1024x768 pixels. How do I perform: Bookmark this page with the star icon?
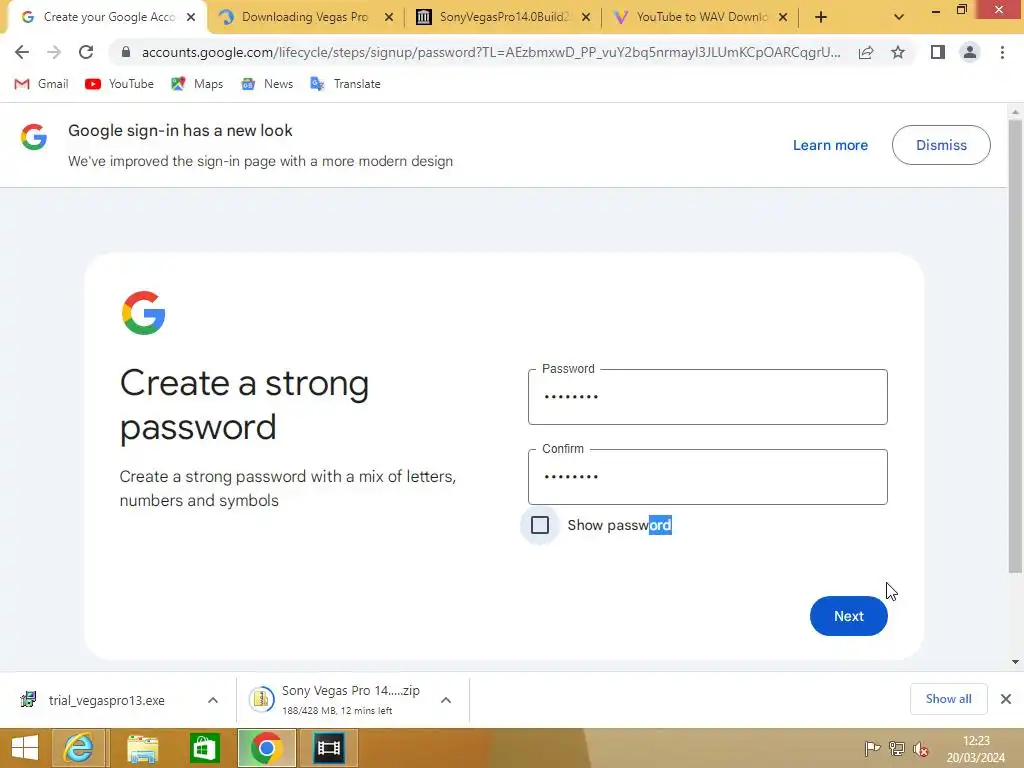point(898,52)
